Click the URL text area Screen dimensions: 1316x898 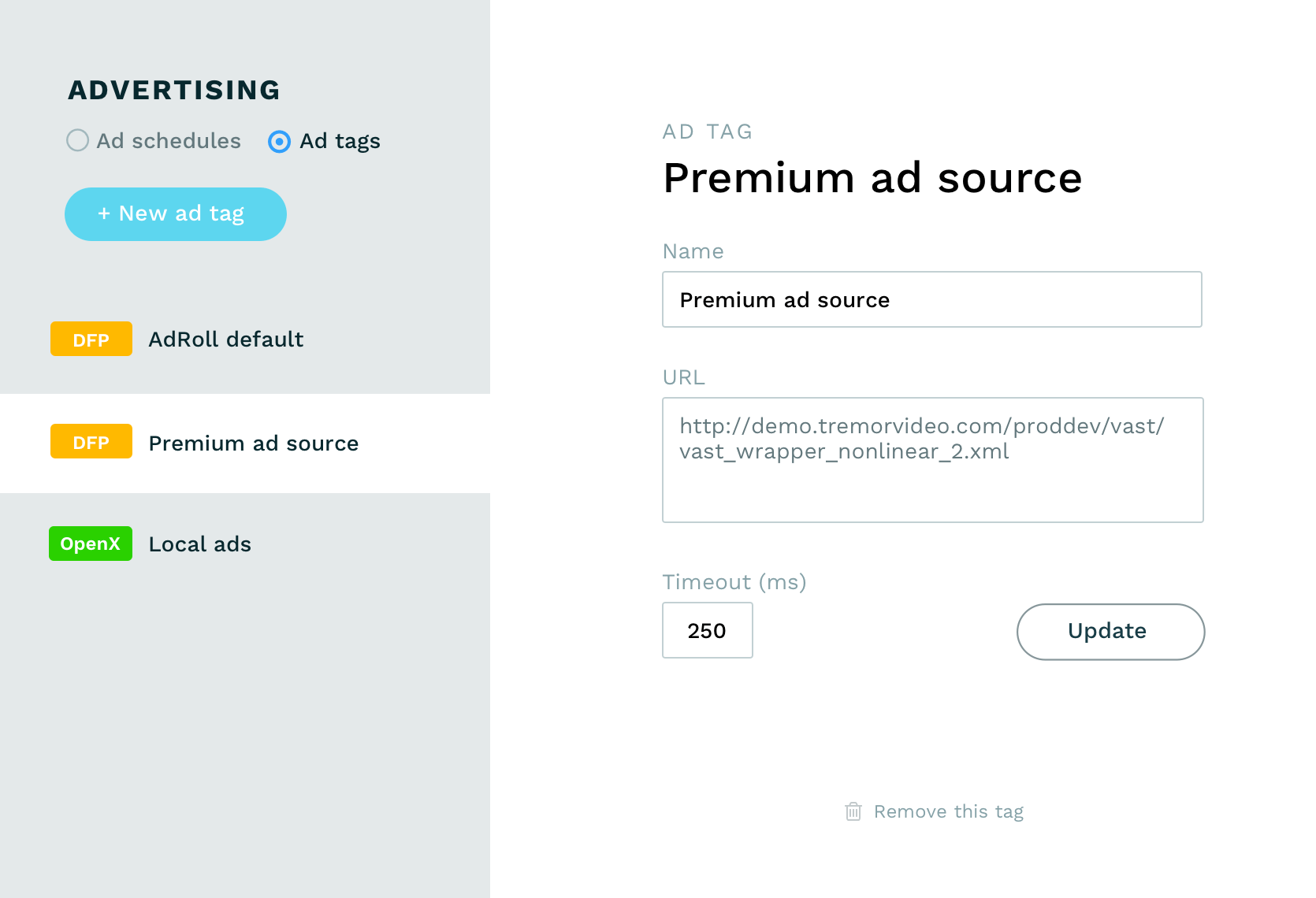pos(931,460)
